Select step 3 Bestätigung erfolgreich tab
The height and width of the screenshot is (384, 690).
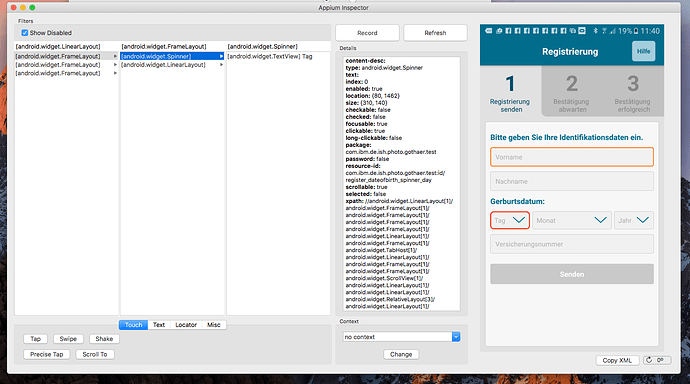[x=633, y=91]
